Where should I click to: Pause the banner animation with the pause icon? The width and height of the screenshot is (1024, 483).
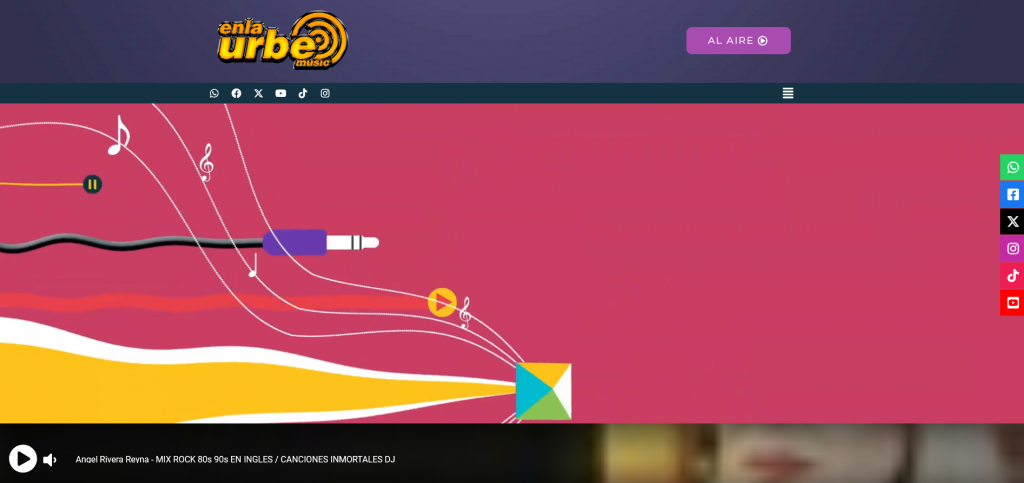click(92, 184)
